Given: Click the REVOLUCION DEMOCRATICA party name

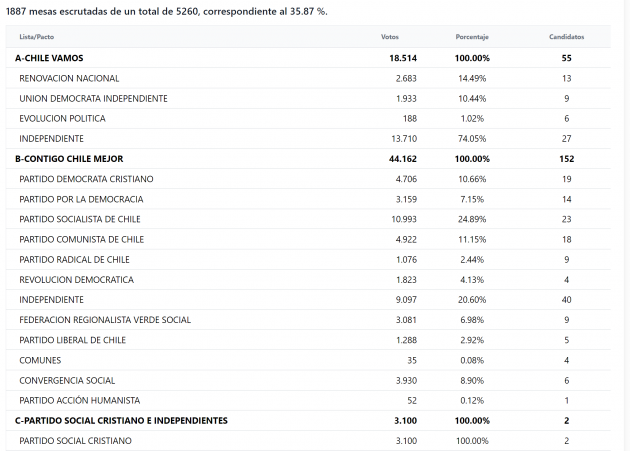Looking at the screenshot, I should coord(76,279).
